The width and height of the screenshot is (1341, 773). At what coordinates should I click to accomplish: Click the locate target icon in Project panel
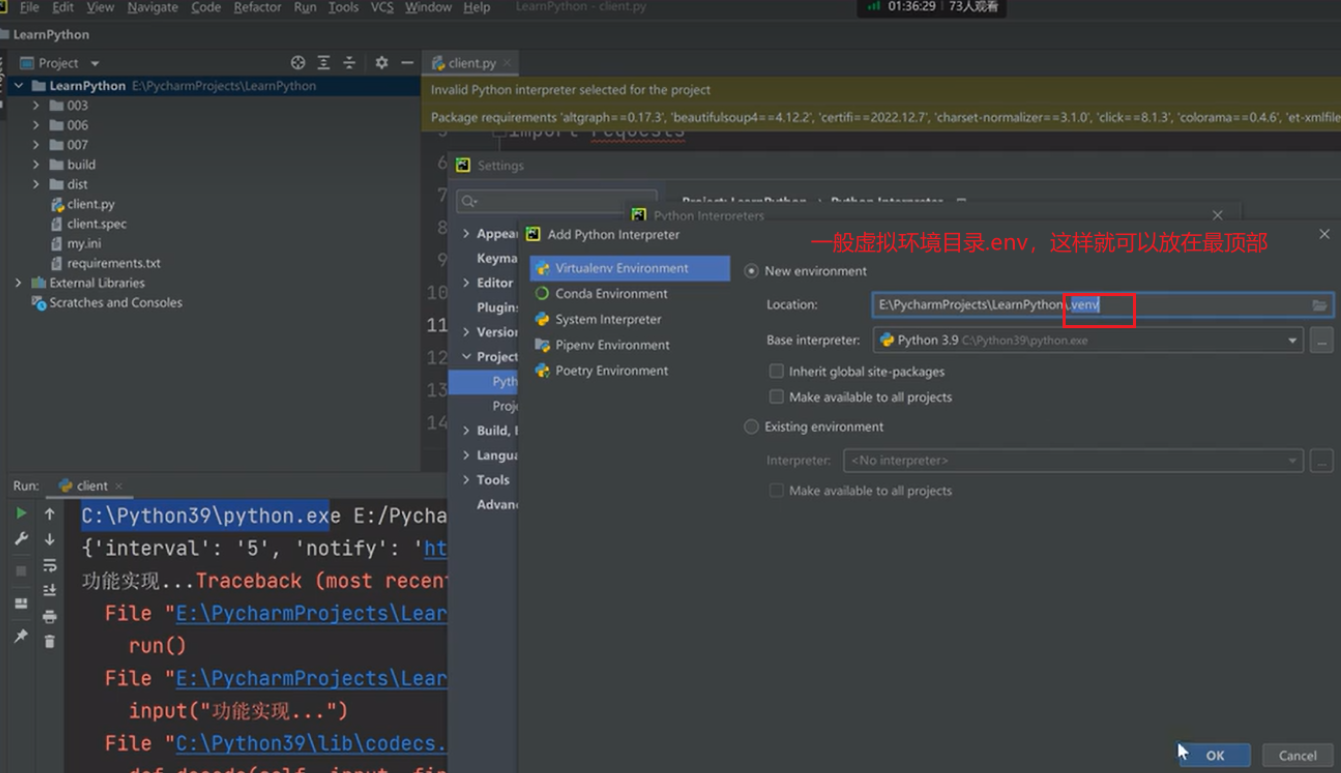click(297, 63)
